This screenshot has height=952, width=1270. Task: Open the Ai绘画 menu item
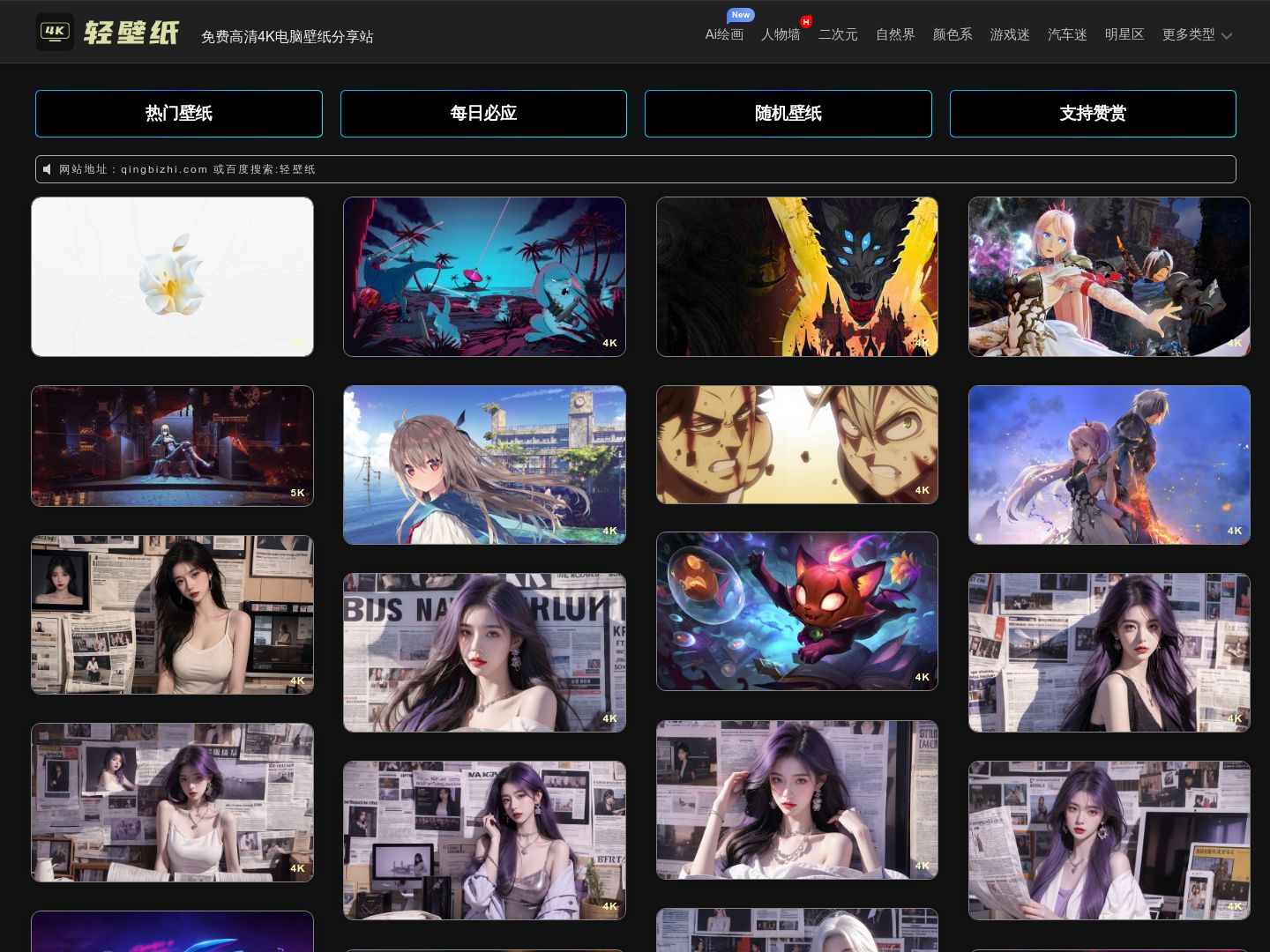point(724,34)
